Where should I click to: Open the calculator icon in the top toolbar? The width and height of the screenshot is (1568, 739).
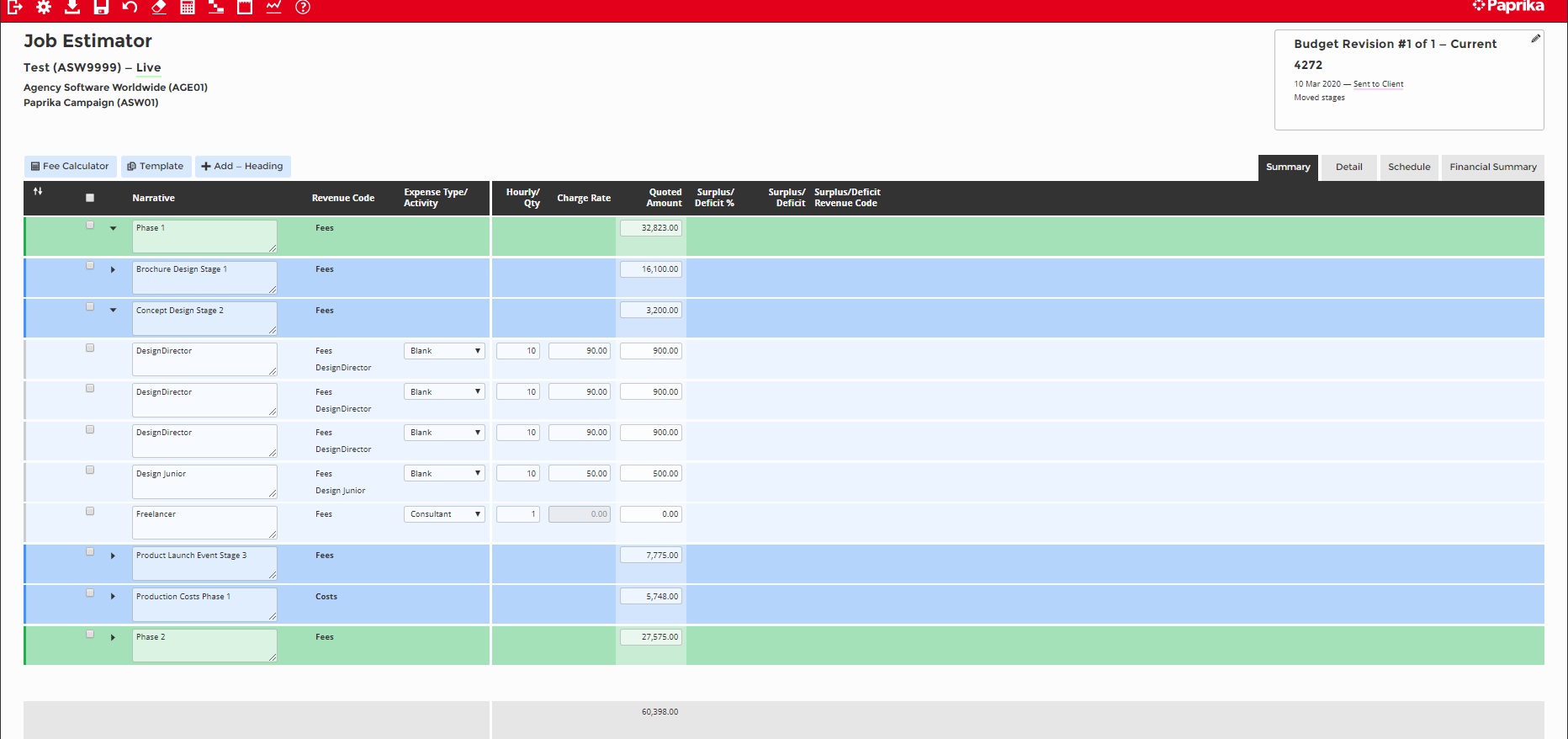[188, 7]
